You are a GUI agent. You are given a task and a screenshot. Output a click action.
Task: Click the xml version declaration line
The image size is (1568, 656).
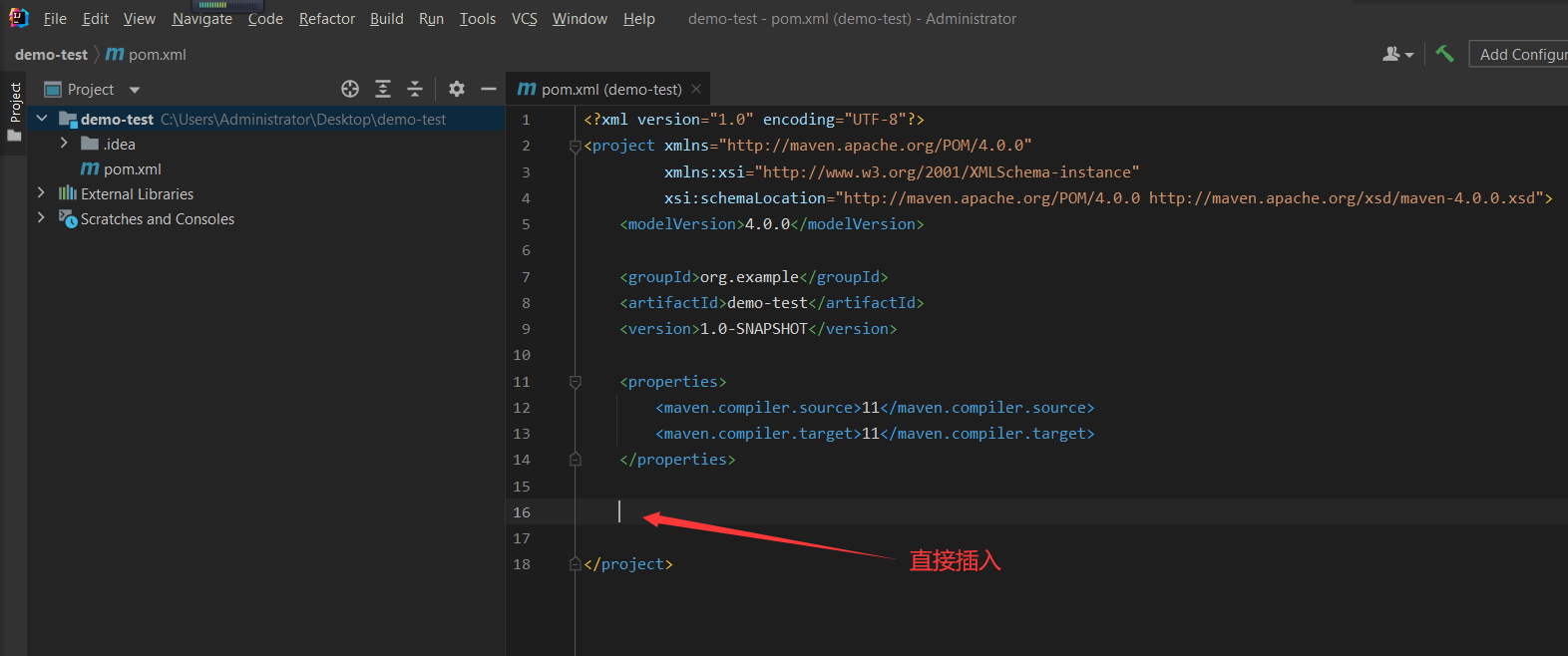tap(754, 120)
